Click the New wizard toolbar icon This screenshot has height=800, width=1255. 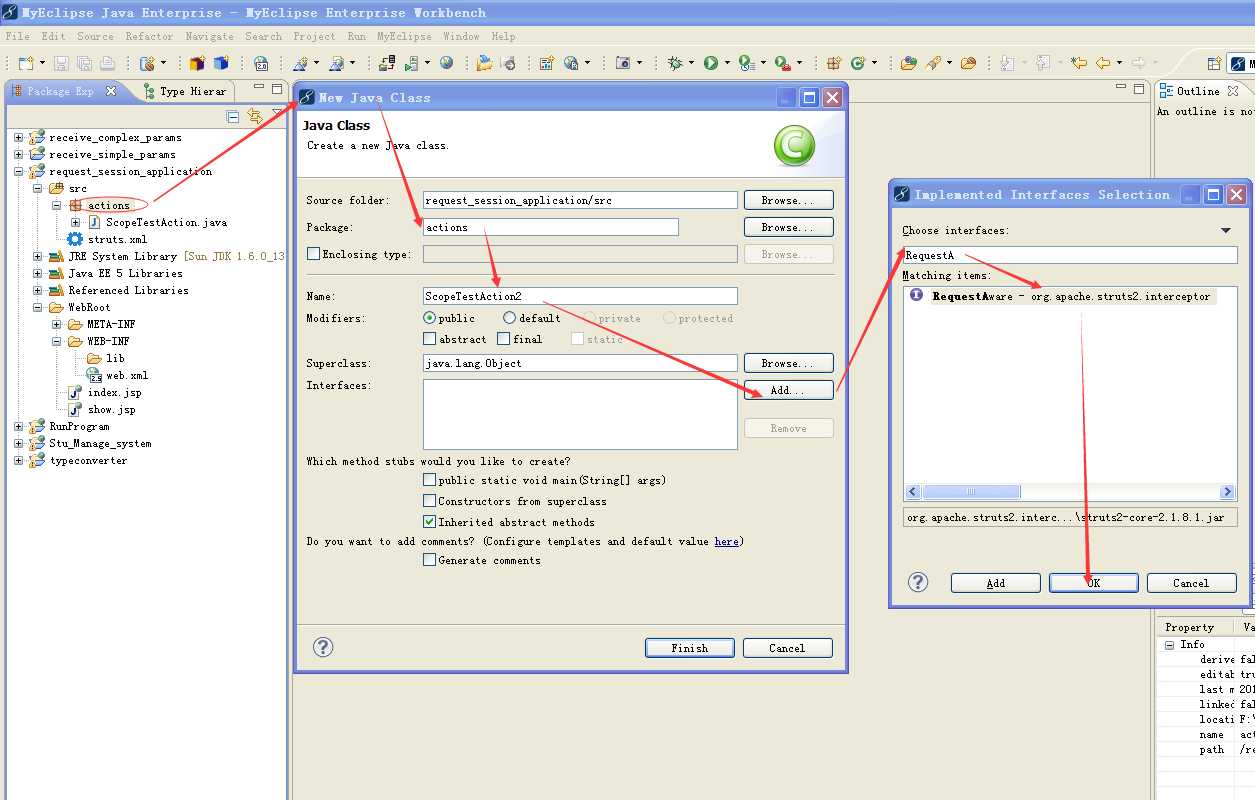pos(26,63)
